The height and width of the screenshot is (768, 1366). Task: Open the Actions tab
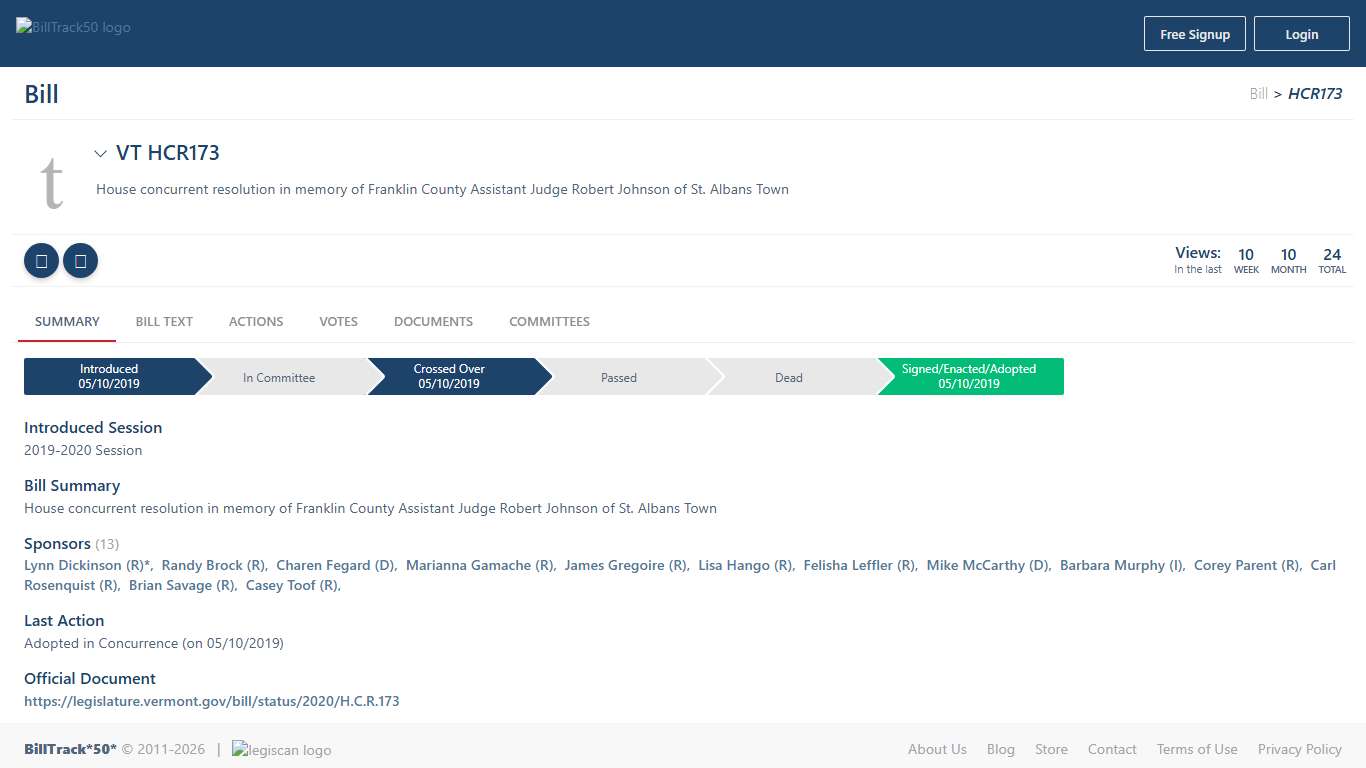pos(256,322)
